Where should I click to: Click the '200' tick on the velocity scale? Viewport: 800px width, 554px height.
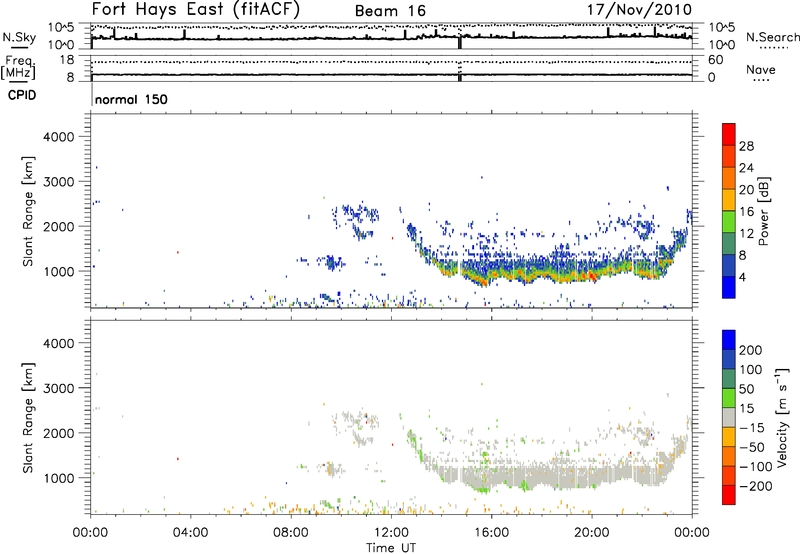(751, 350)
